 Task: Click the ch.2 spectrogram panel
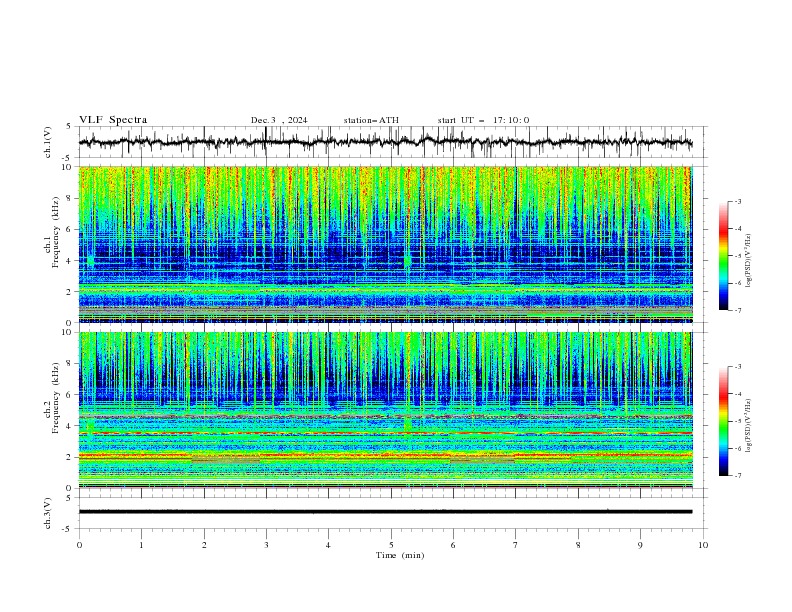click(x=386, y=410)
